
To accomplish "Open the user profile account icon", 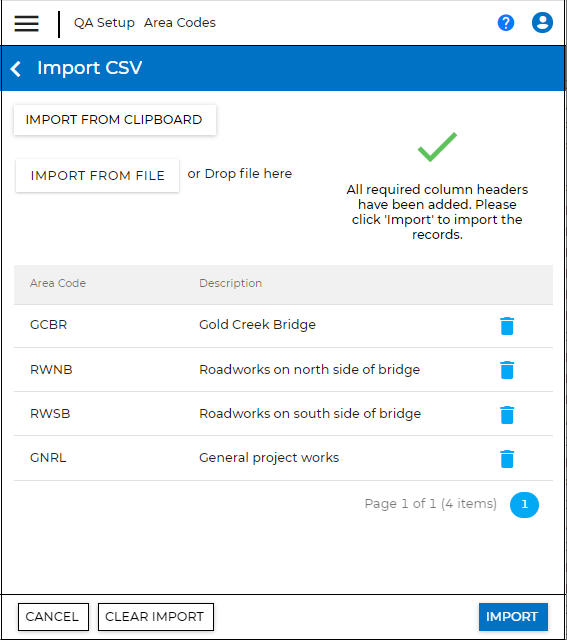I will tap(542, 22).
